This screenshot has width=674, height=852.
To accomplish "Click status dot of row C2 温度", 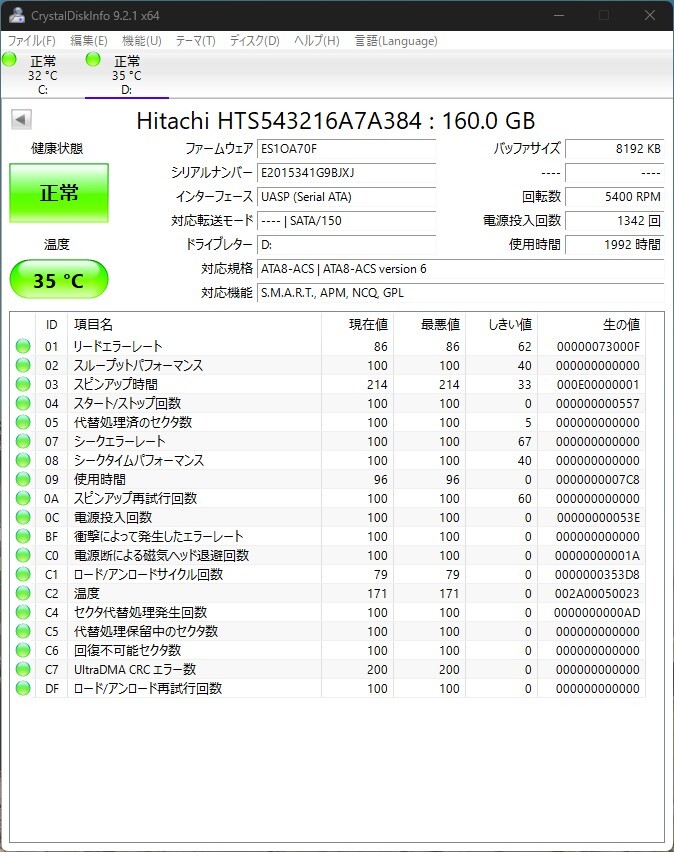I will click(x=23, y=593).
